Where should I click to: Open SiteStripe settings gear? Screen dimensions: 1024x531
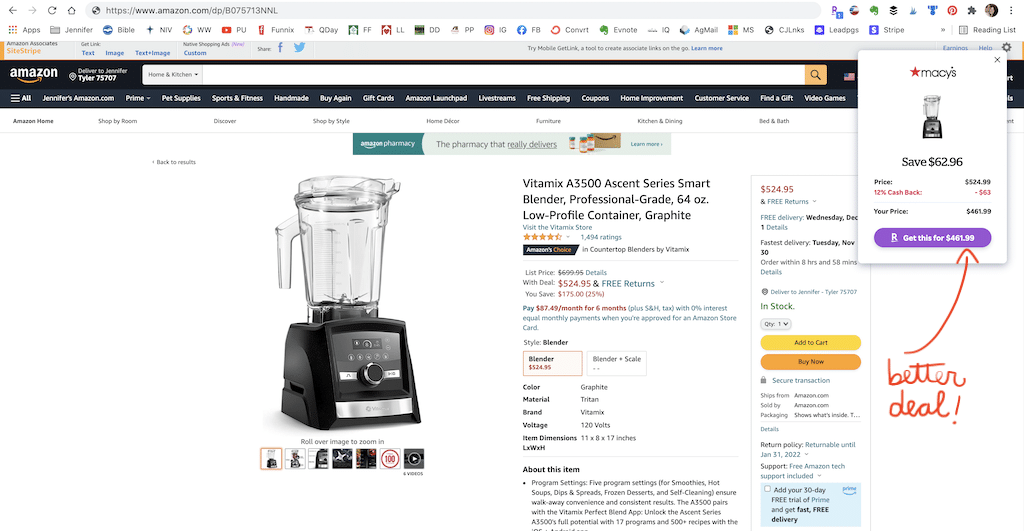[x=1006, y=48]
